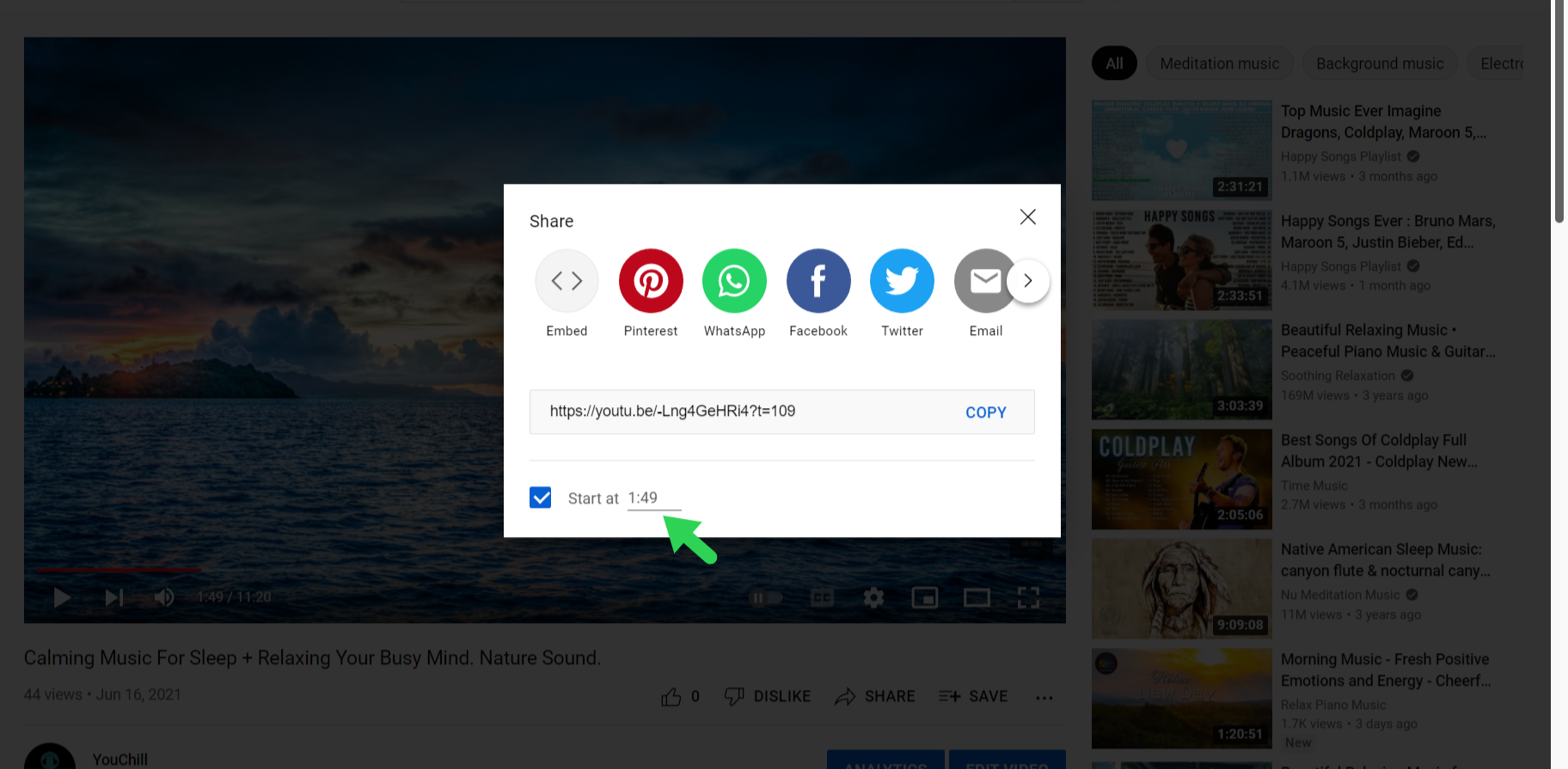Open more actions three-dot menu
Viewport: 1568px width, 769px height.
pos(1044,698)
